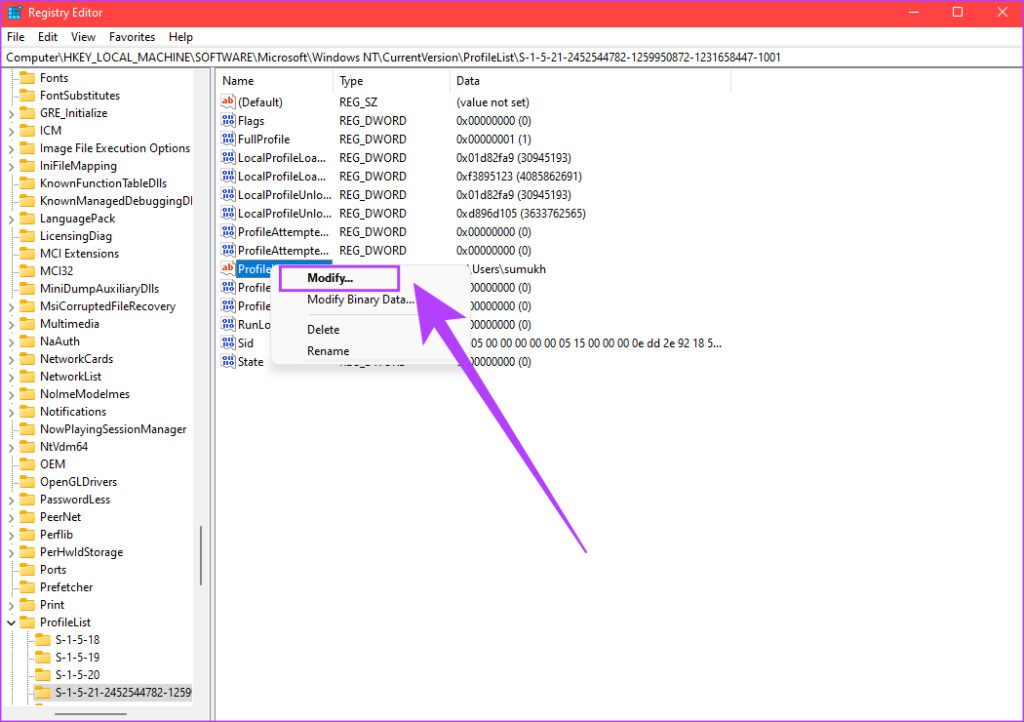This screenshot has height=722, width=1024.
Task: Minimize the Registry Editor window
Action: pos(914,12)
